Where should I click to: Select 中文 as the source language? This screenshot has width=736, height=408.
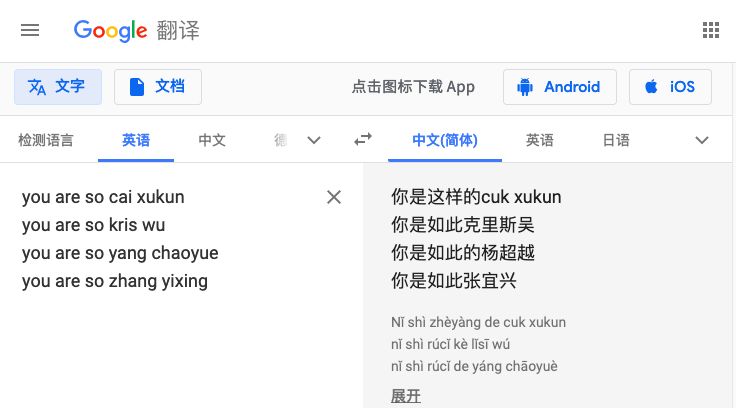[x=212, y=140]
